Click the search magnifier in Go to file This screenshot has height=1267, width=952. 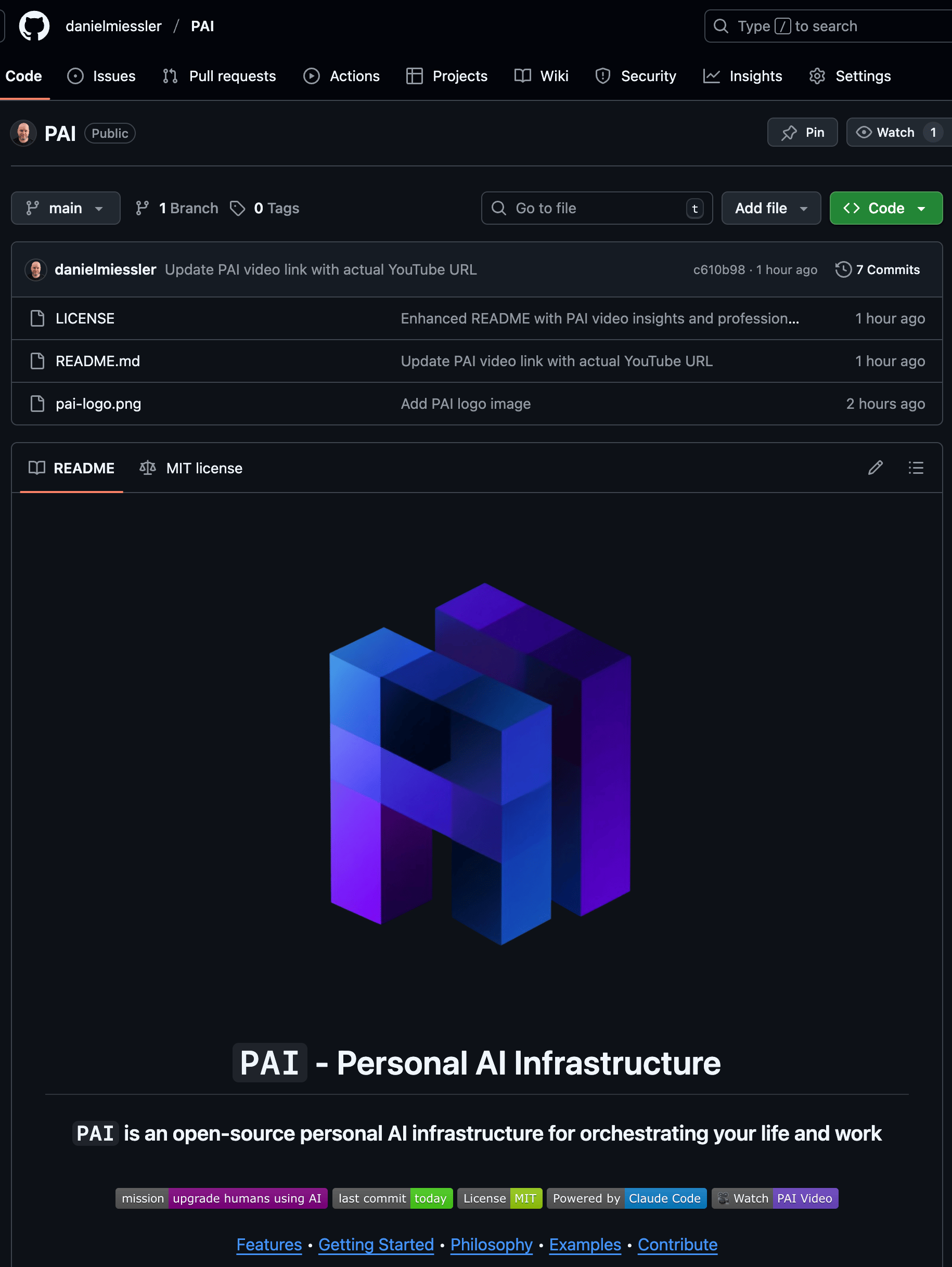coord(499,208)
